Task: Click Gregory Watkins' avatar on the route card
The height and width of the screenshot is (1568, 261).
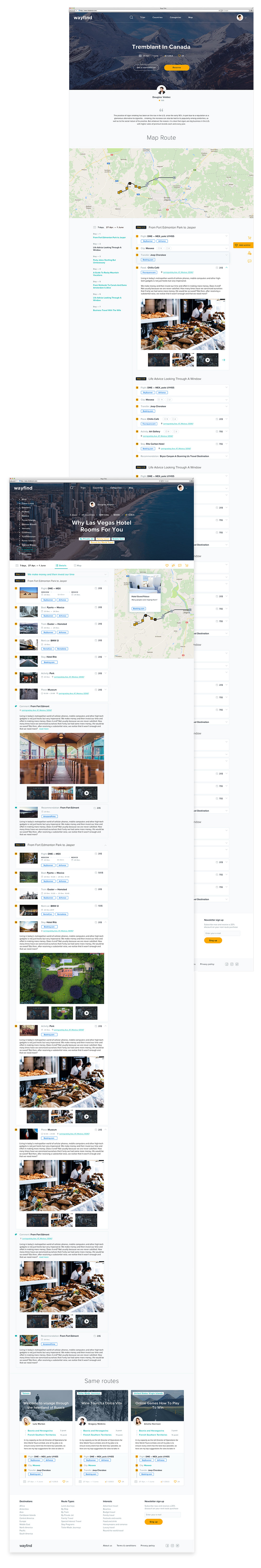Action: 82,1421
